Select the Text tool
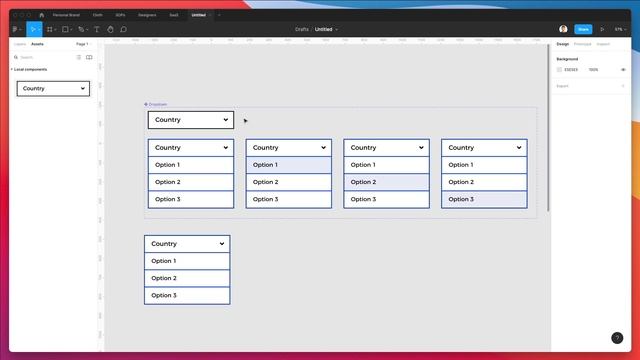This screenshot has width=640, height=360. click(x=97, y=29)
